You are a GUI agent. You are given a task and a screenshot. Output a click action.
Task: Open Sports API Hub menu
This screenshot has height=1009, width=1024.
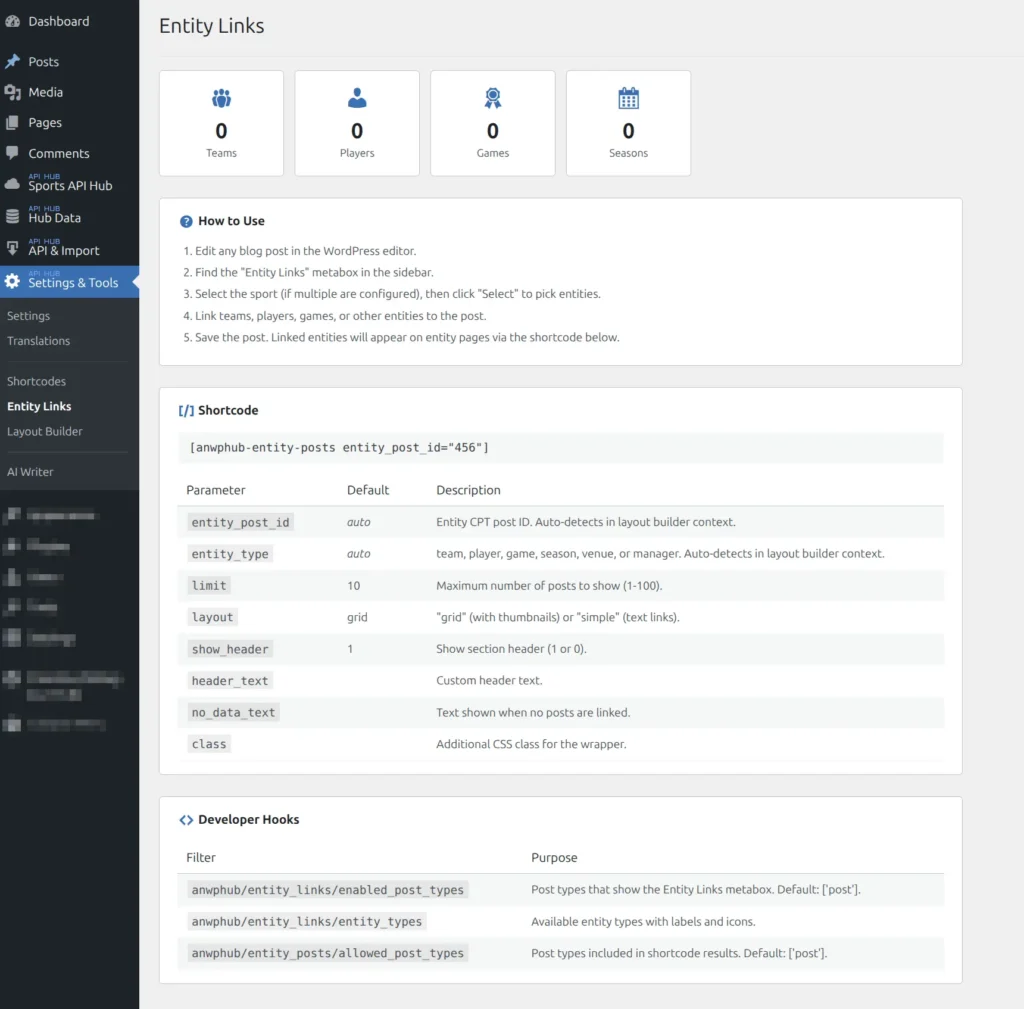click(69, 184)
